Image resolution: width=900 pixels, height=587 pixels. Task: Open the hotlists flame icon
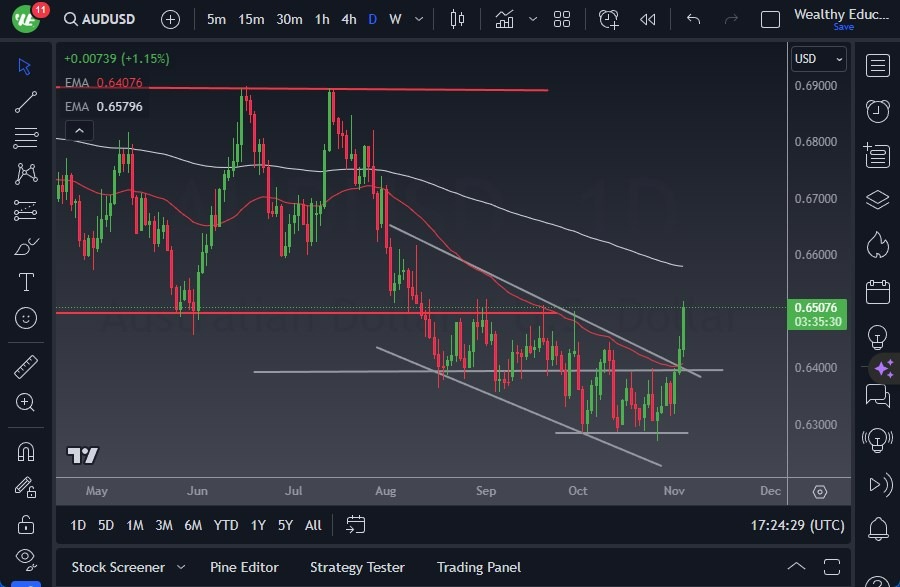(877, 245)
